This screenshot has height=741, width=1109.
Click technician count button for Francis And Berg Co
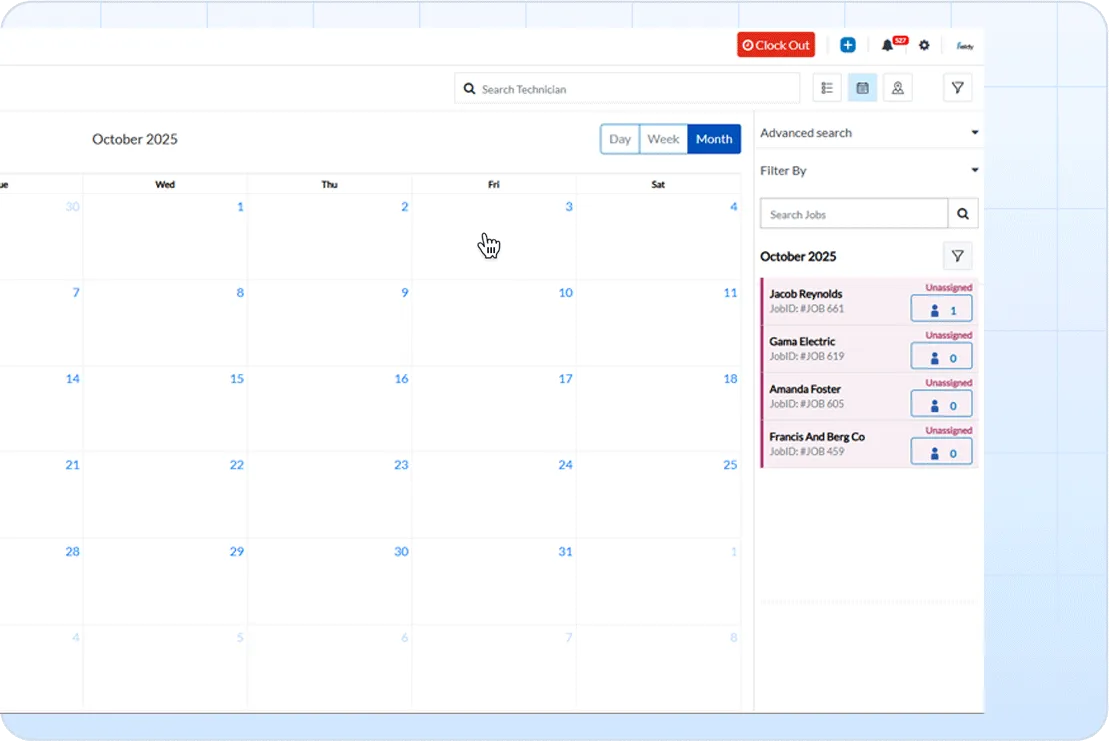click(941, 453)
